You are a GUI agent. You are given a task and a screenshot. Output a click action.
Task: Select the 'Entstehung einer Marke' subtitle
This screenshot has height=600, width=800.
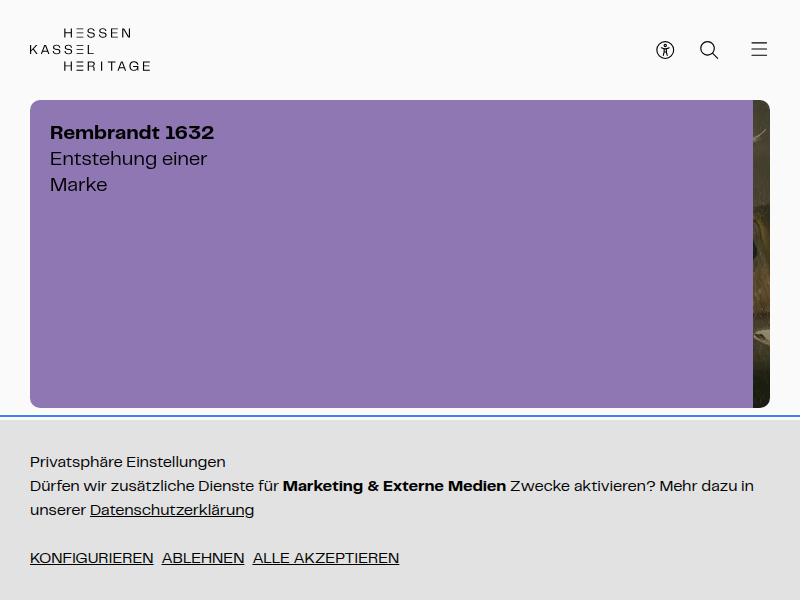[128, 171]
